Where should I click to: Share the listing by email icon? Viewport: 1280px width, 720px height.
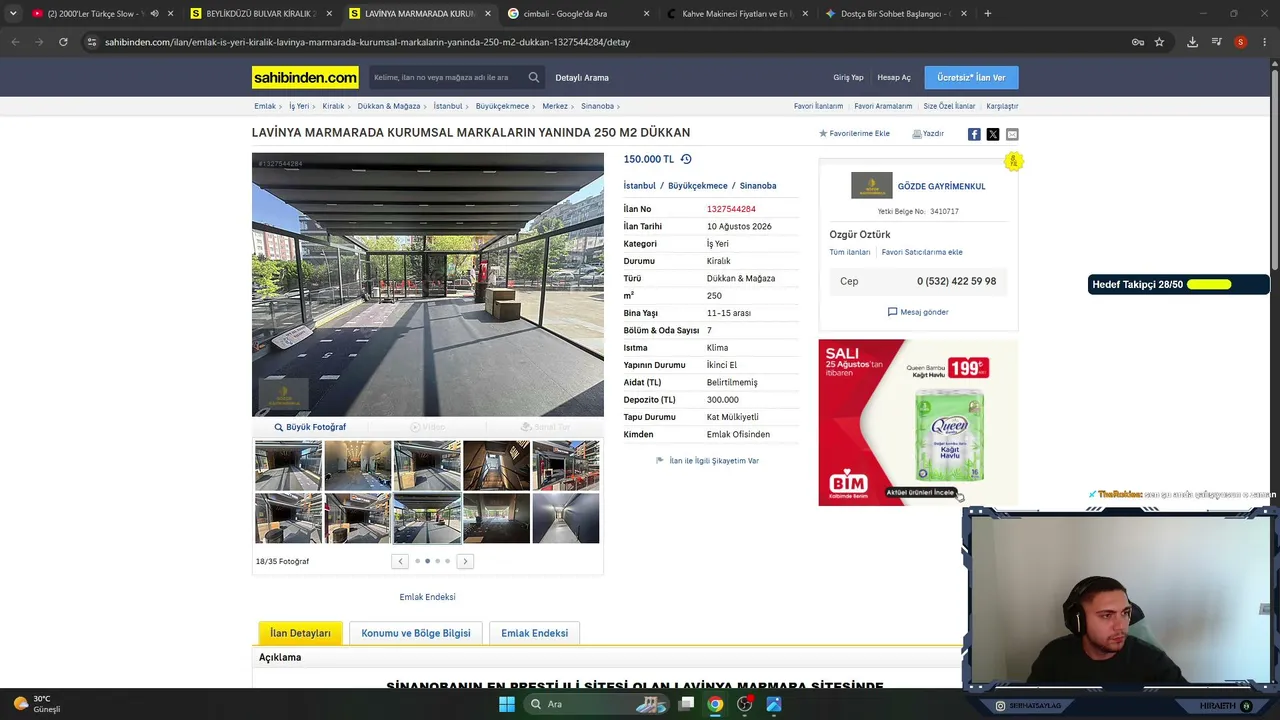(x=1012, y=134)
